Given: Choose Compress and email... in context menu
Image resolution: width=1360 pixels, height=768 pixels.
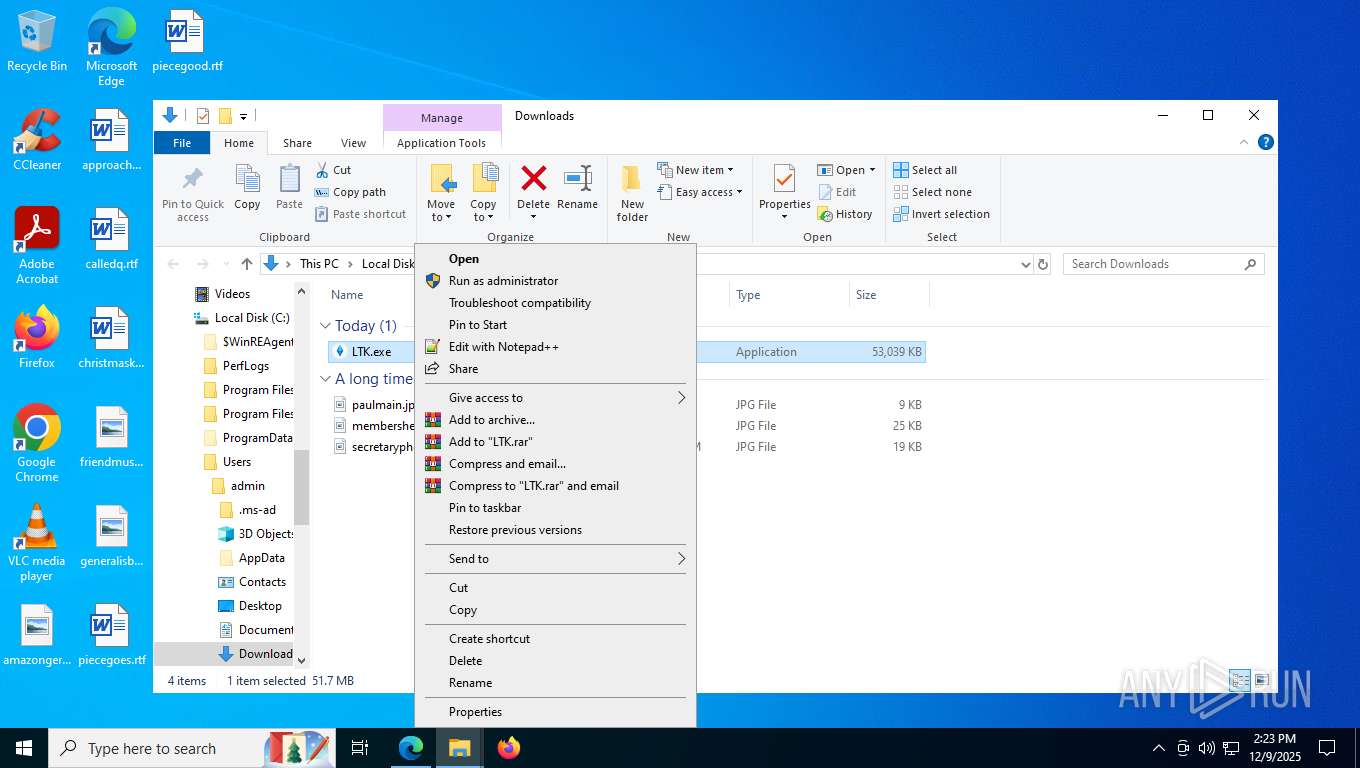Looking at the screenshot, I should click(555, 464).
